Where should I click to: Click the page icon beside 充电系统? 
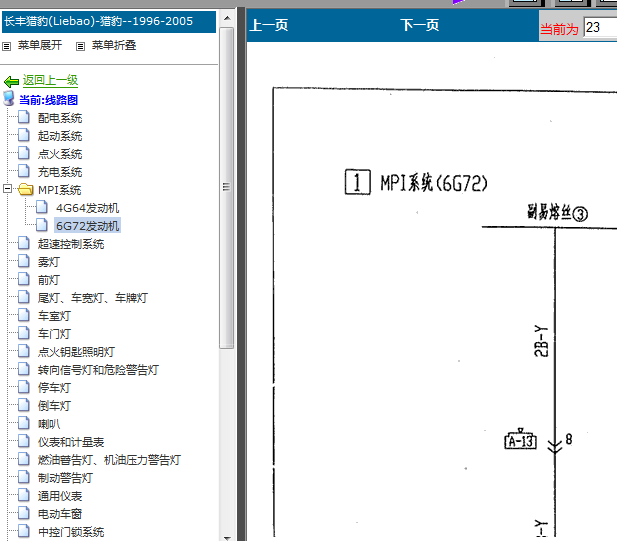pyautogui.click(x=24, y=171)
